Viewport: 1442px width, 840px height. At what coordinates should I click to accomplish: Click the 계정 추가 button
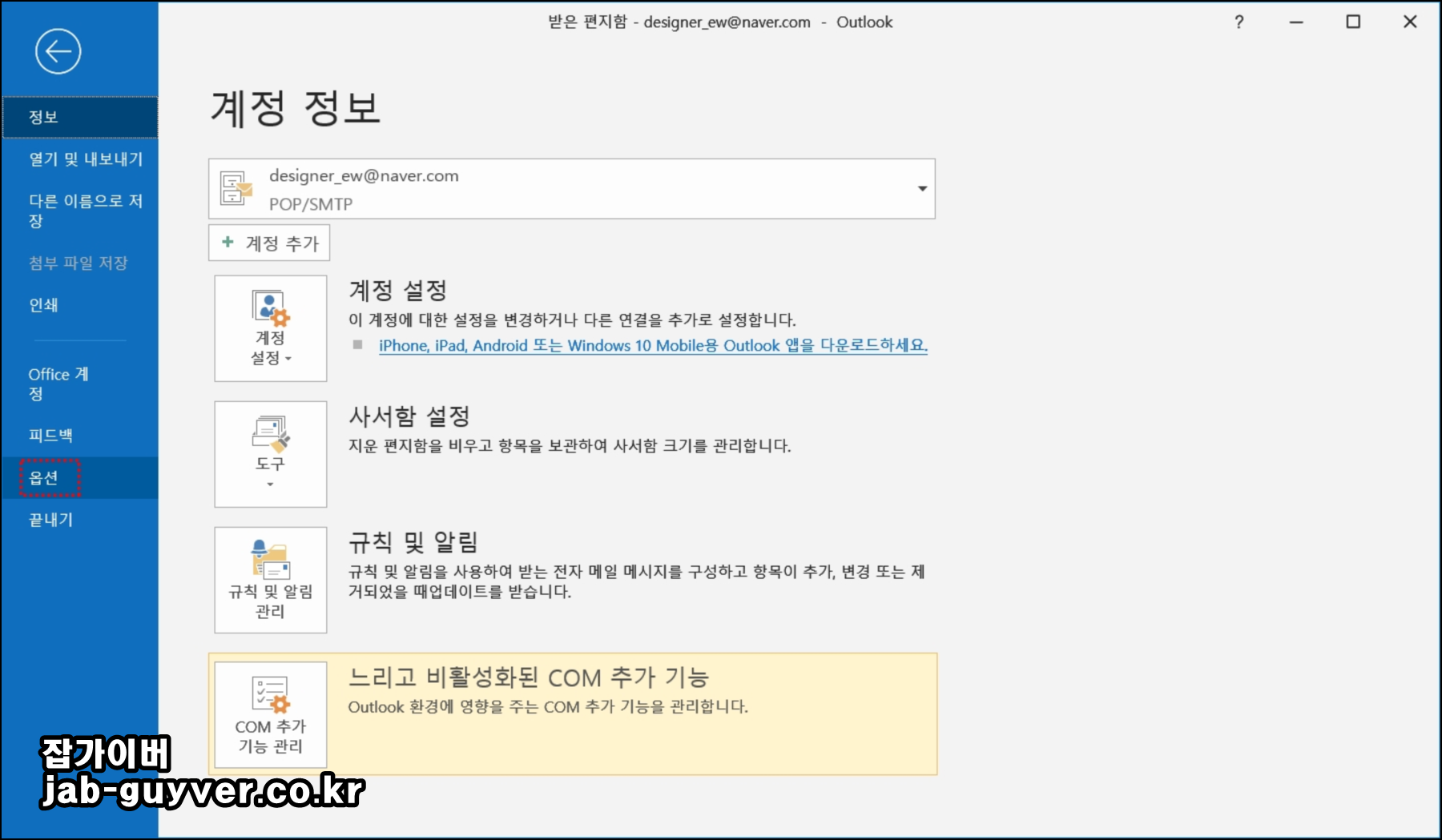coord(269,243)
